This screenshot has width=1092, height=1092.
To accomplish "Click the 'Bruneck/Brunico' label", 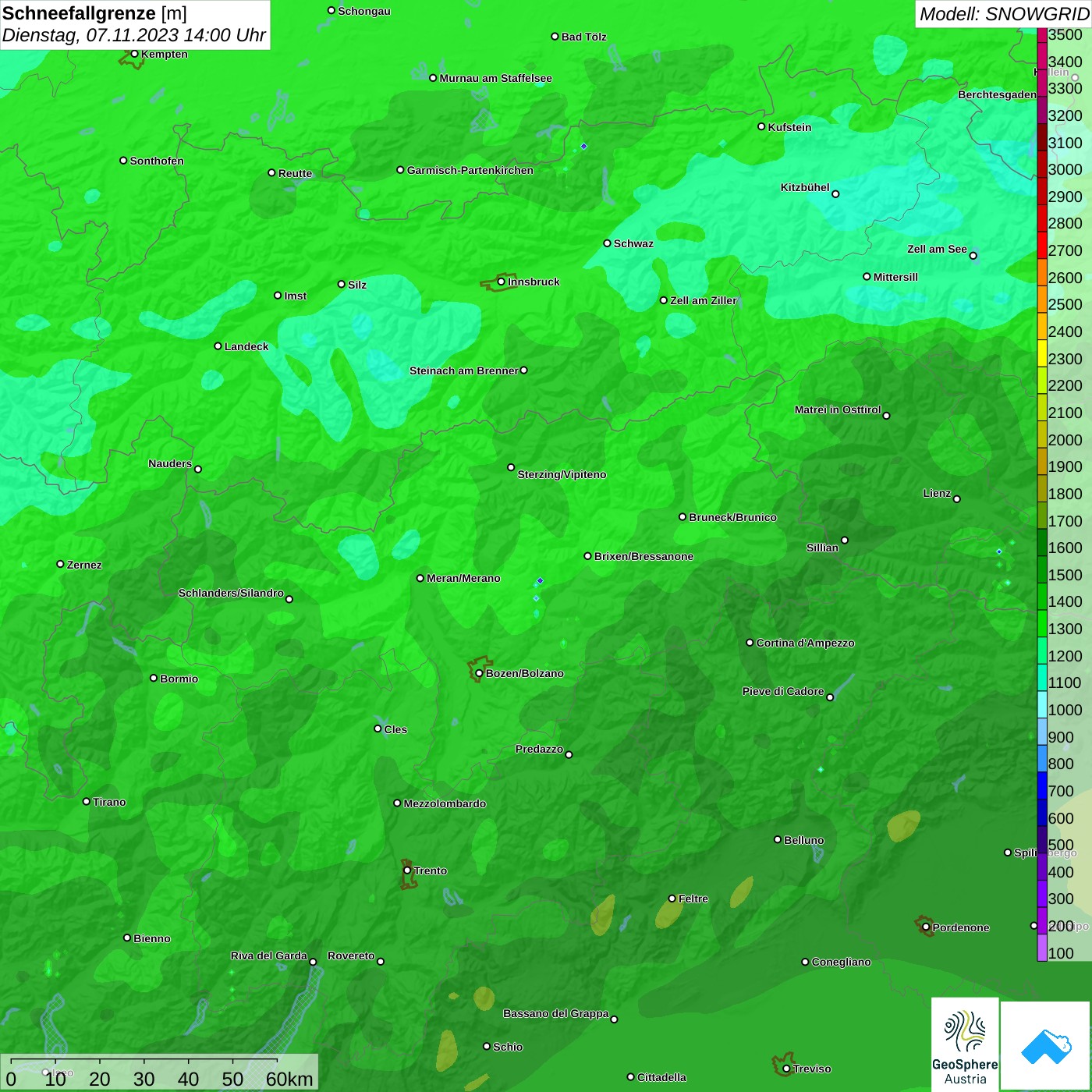I will [732, 517].
